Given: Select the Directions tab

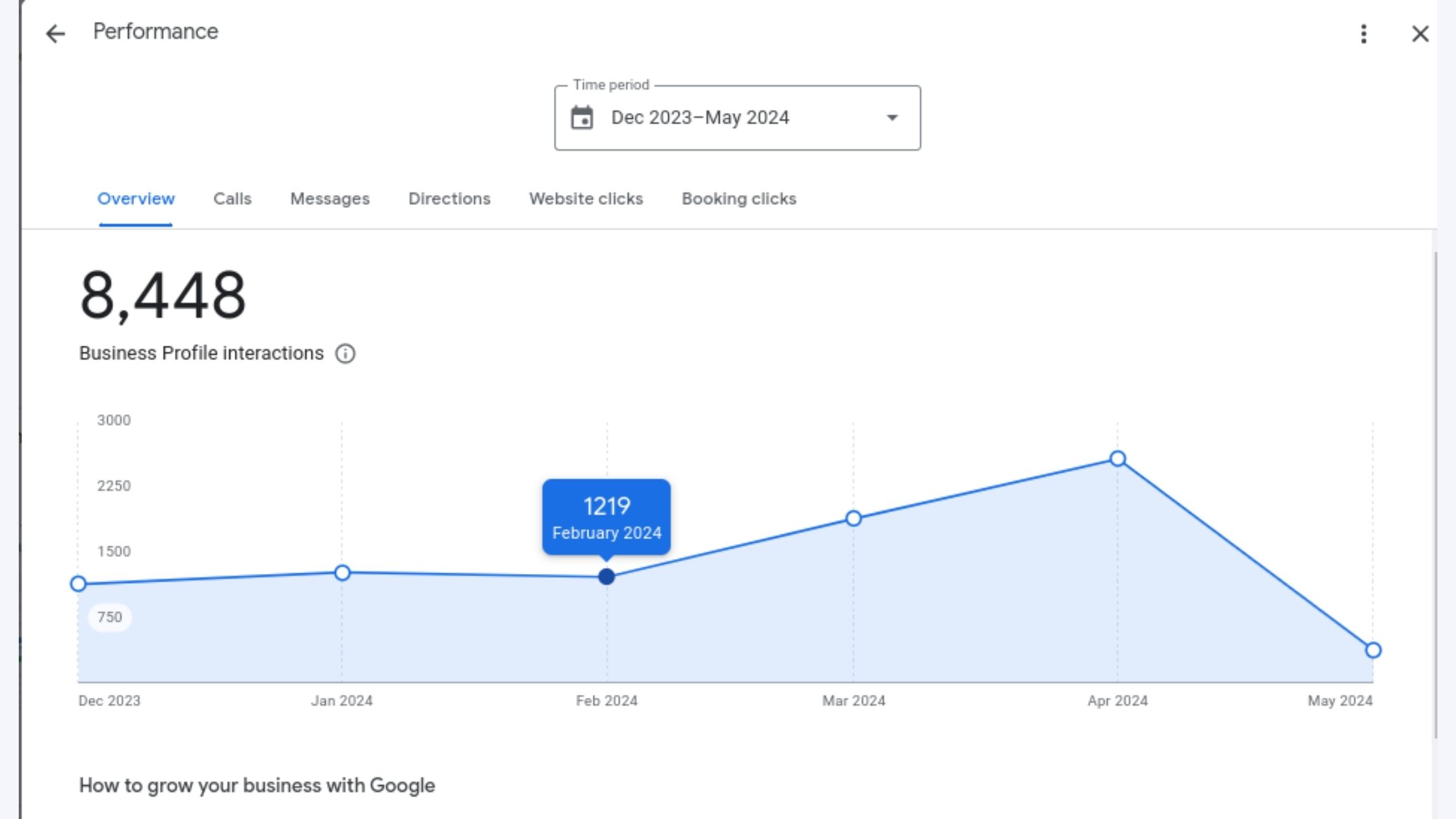Looking at the screenshot, I should pos(449,199).
